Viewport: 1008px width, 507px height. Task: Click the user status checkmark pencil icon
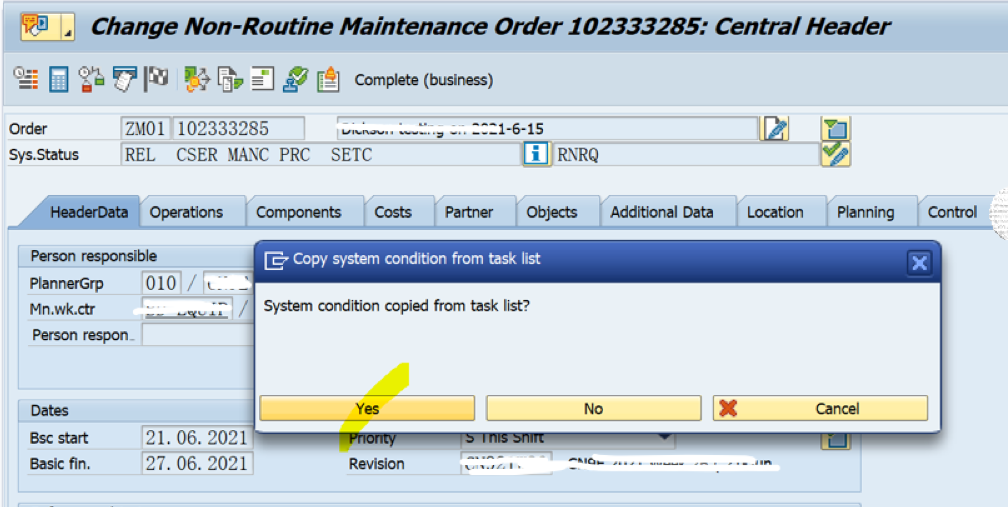[836, 154]
